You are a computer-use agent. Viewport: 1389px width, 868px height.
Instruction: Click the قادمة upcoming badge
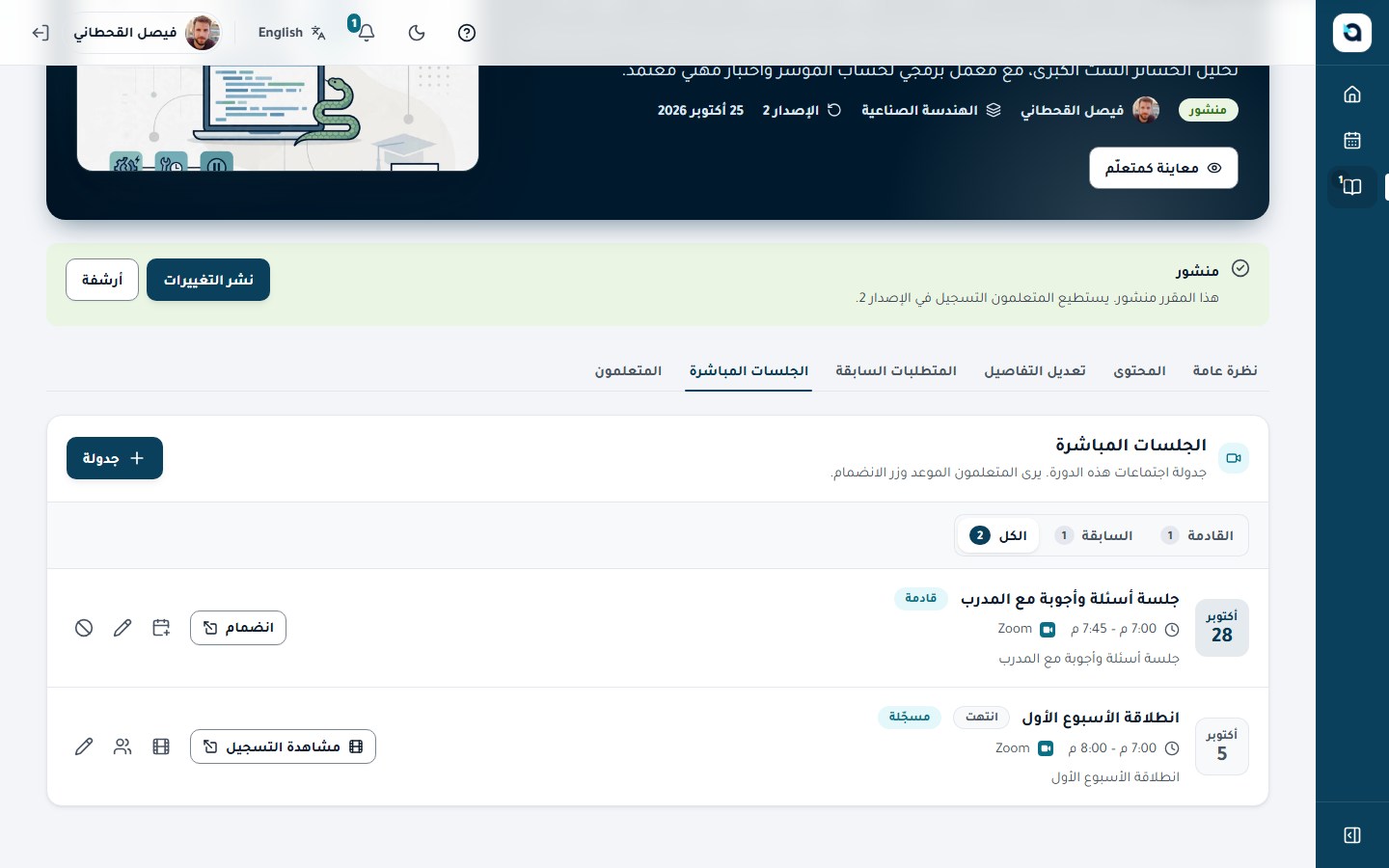[921, 598]
